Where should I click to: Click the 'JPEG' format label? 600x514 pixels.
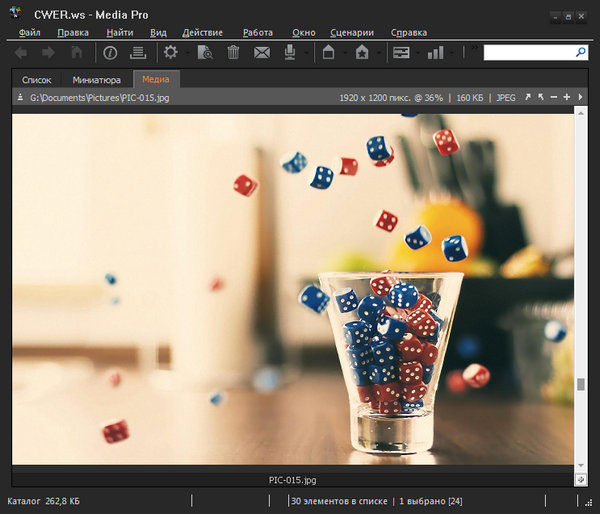pyautogui.click(x=505, y=98)
